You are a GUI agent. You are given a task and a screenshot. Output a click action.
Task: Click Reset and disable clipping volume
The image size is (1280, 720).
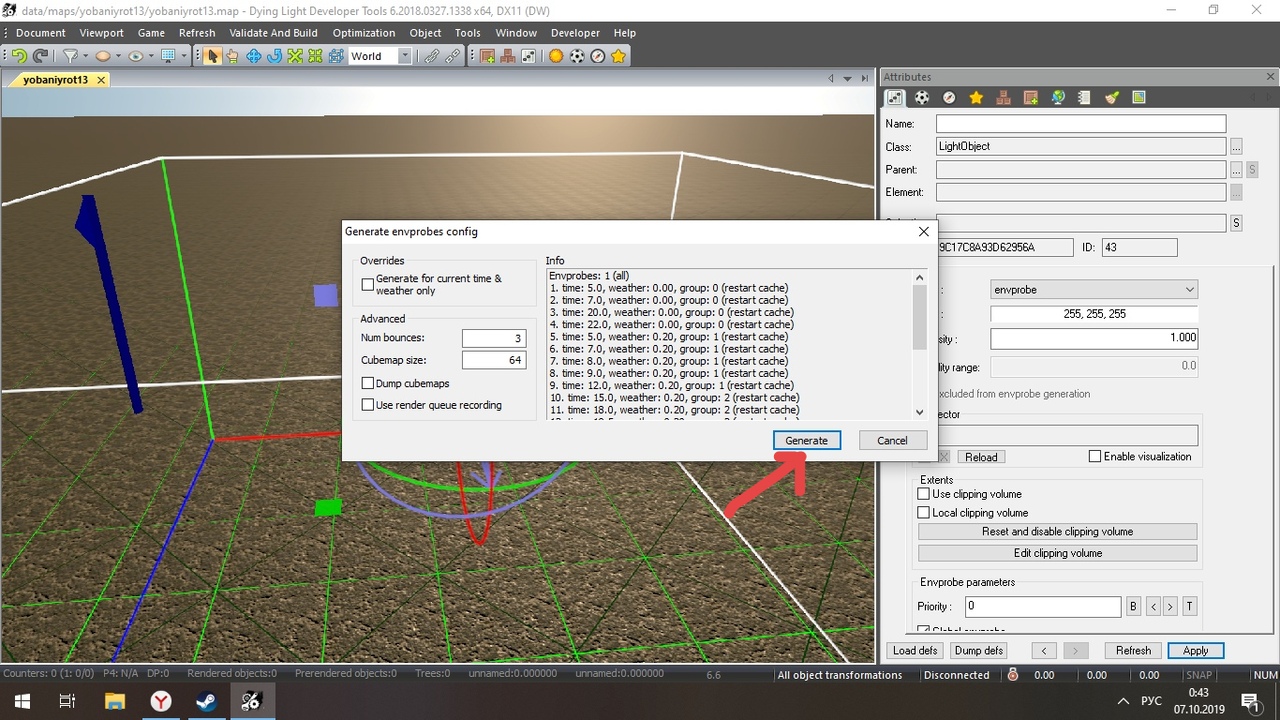[x=1057, y=532]
